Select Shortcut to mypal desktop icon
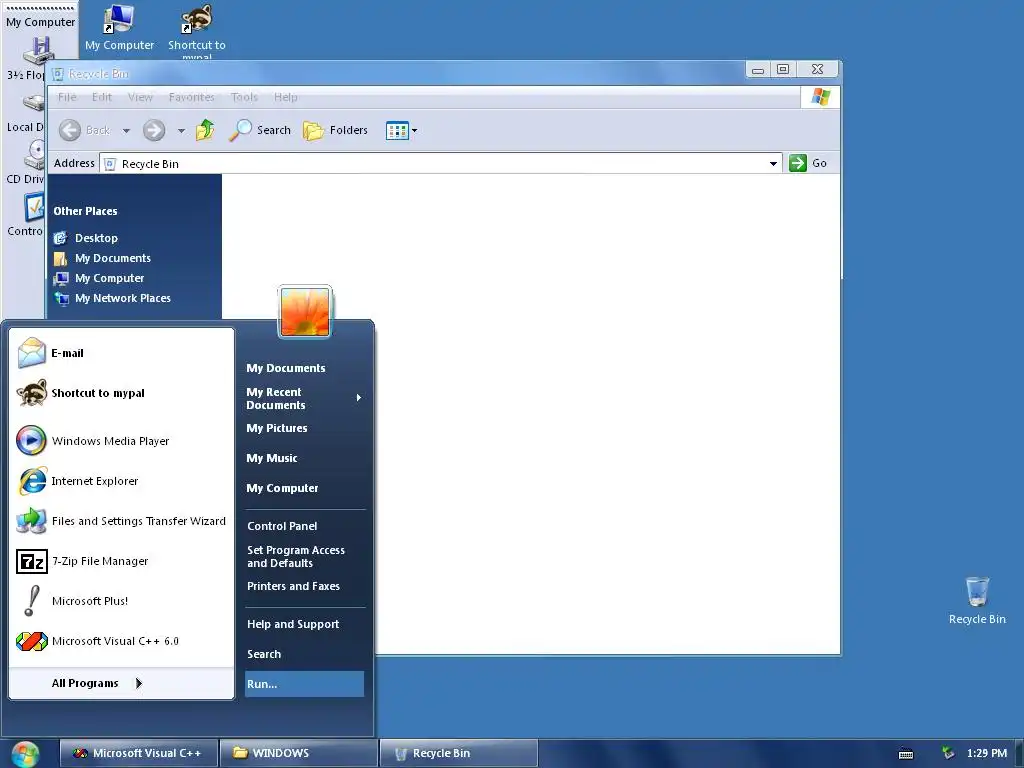The height and width of the screenshot is (768, 1024). pos(197,31)
